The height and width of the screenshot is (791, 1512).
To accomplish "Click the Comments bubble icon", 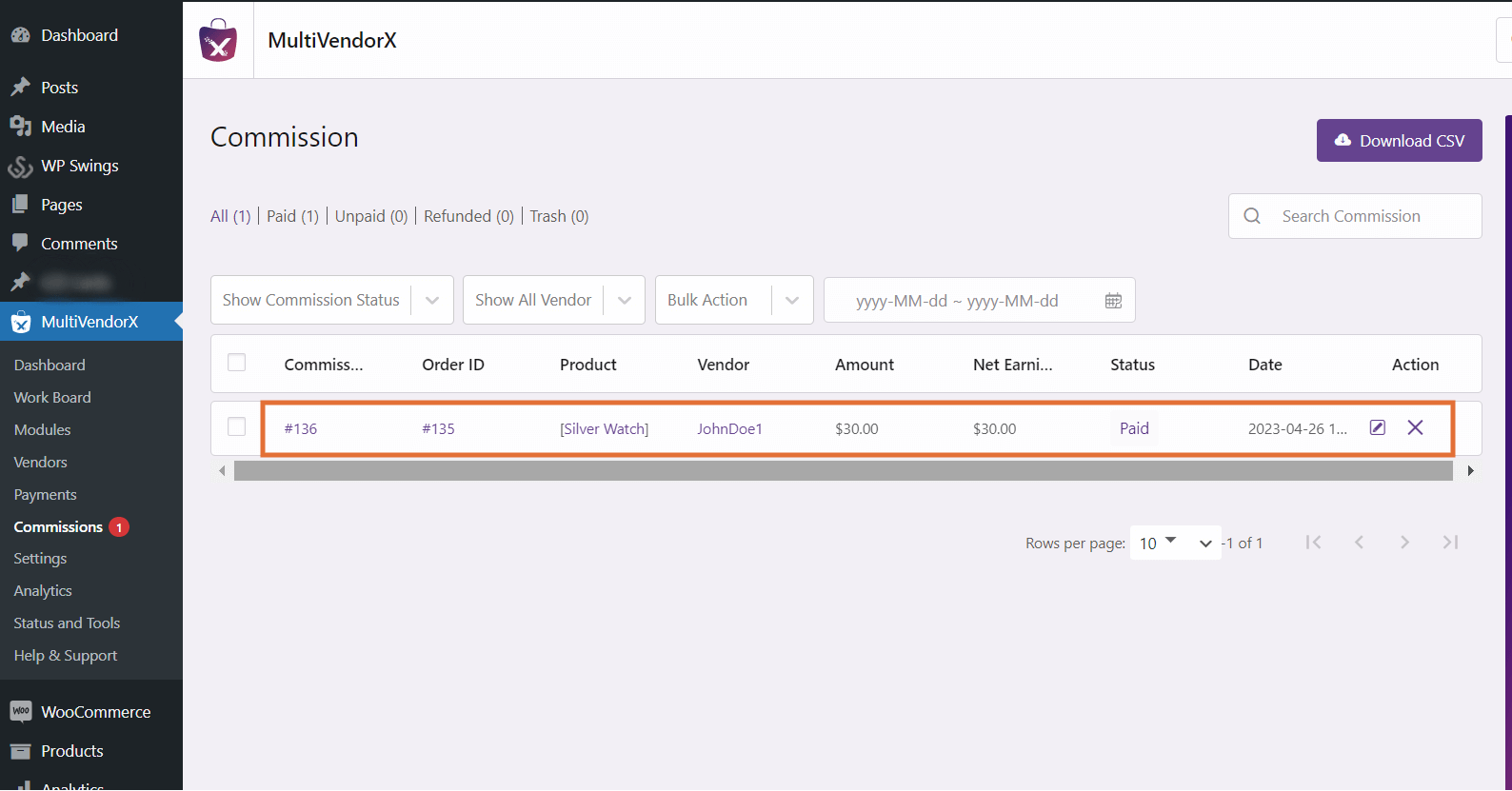I will [21, 244].
